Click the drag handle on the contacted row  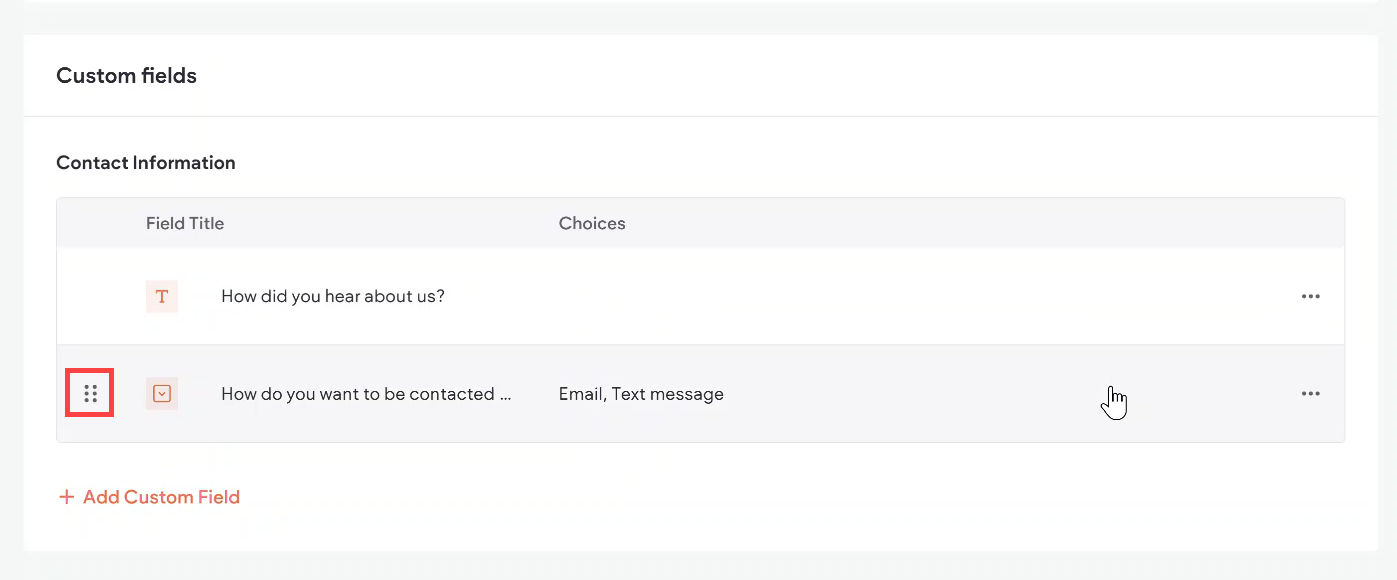pyautogui.click(x=90, y=394)
